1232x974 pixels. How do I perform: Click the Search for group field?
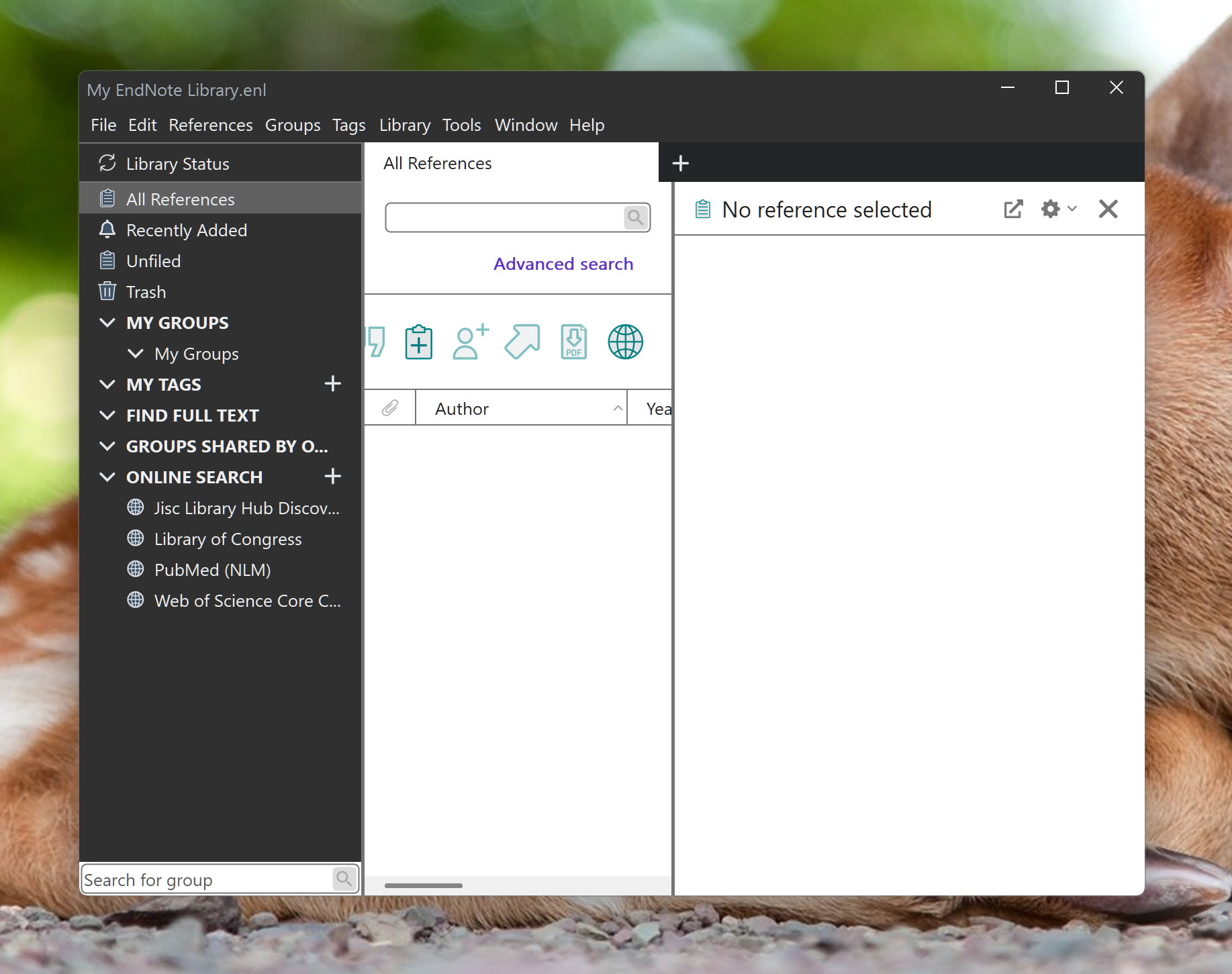pyautogui.click(x=207, y=879)
